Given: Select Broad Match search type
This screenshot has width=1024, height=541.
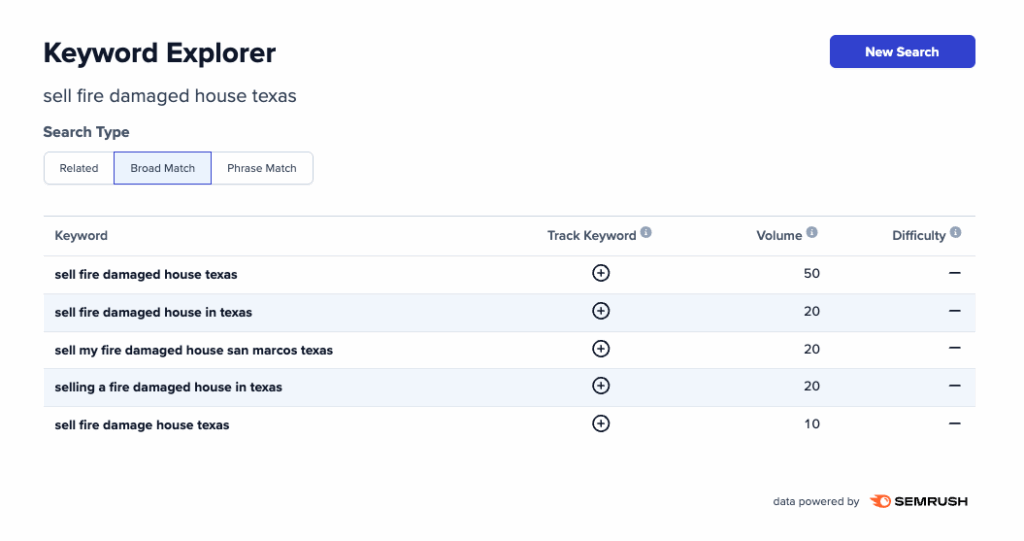Looking at the screenshot, I should click(x=163, y=168).
